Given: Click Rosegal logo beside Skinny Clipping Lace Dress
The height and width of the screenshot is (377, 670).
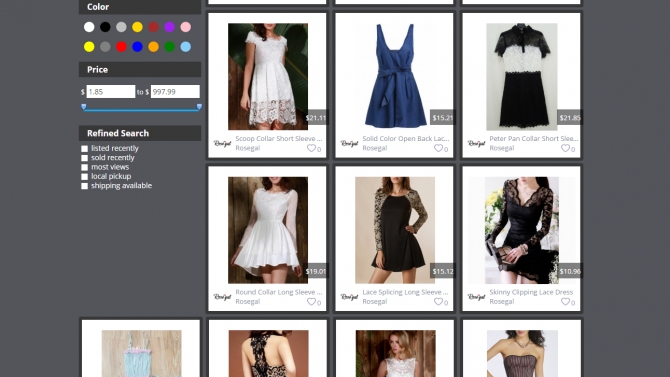Looking at the screenshot, I should (x=476, y=297).
